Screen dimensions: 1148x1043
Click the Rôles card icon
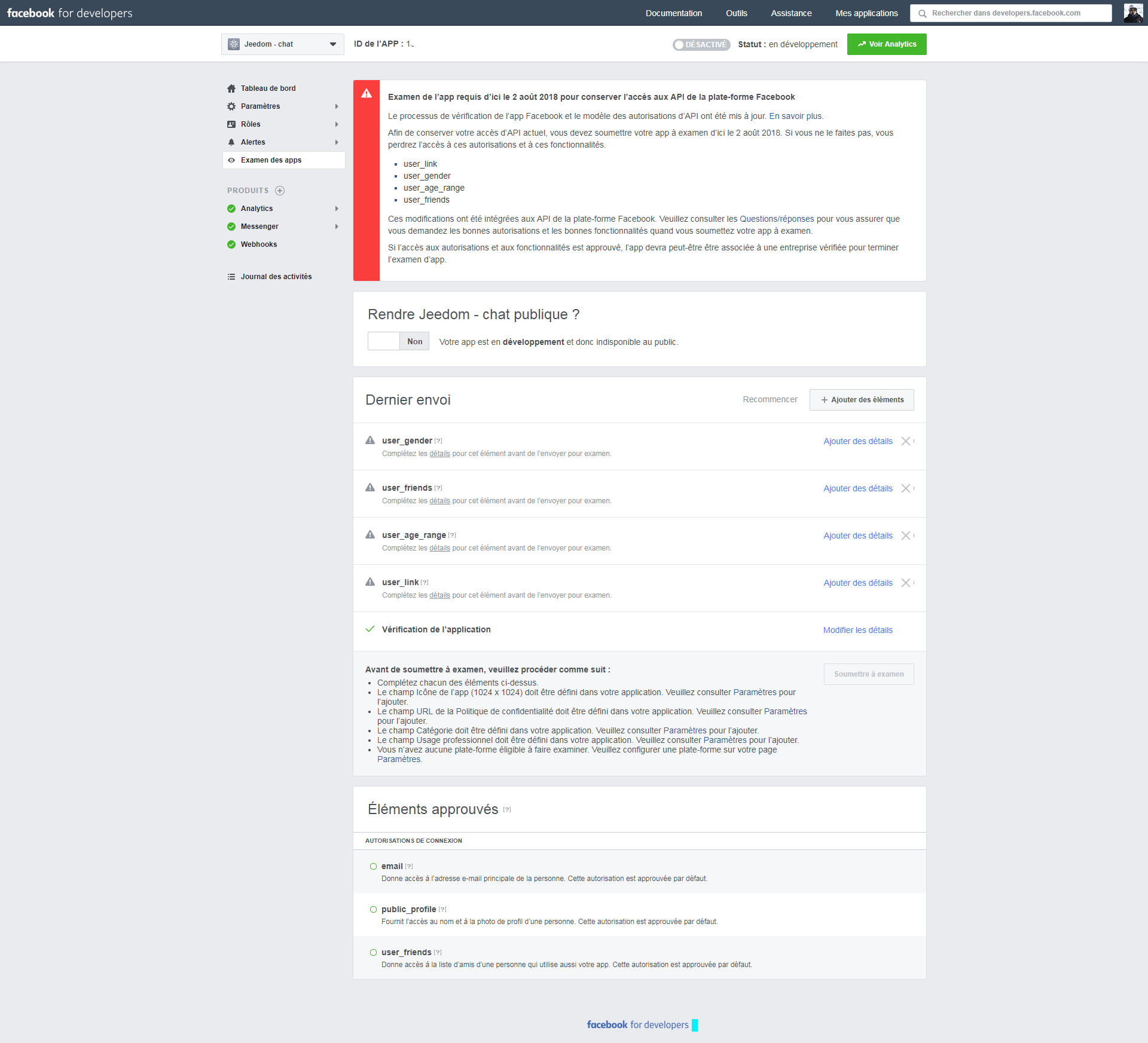(231, 124)
